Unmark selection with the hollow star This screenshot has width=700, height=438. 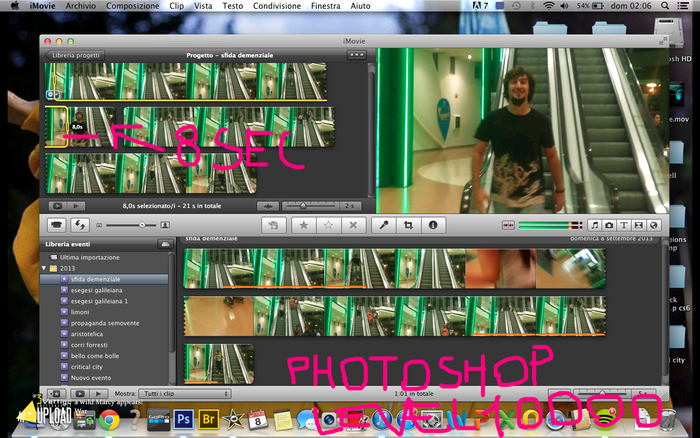pyautogui.click(x=328, y=225)
